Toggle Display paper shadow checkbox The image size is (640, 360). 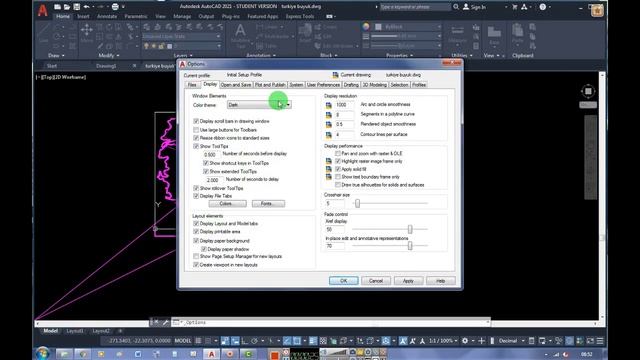[204, 249]
